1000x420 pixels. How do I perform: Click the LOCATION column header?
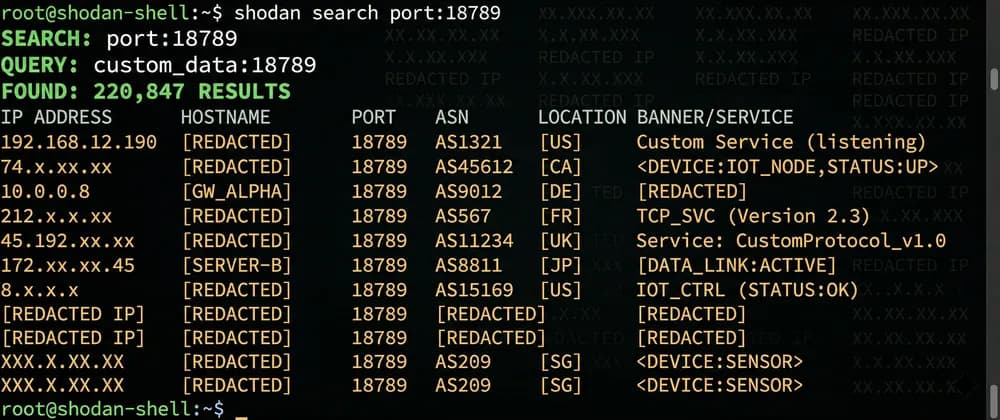click(582, 117)
